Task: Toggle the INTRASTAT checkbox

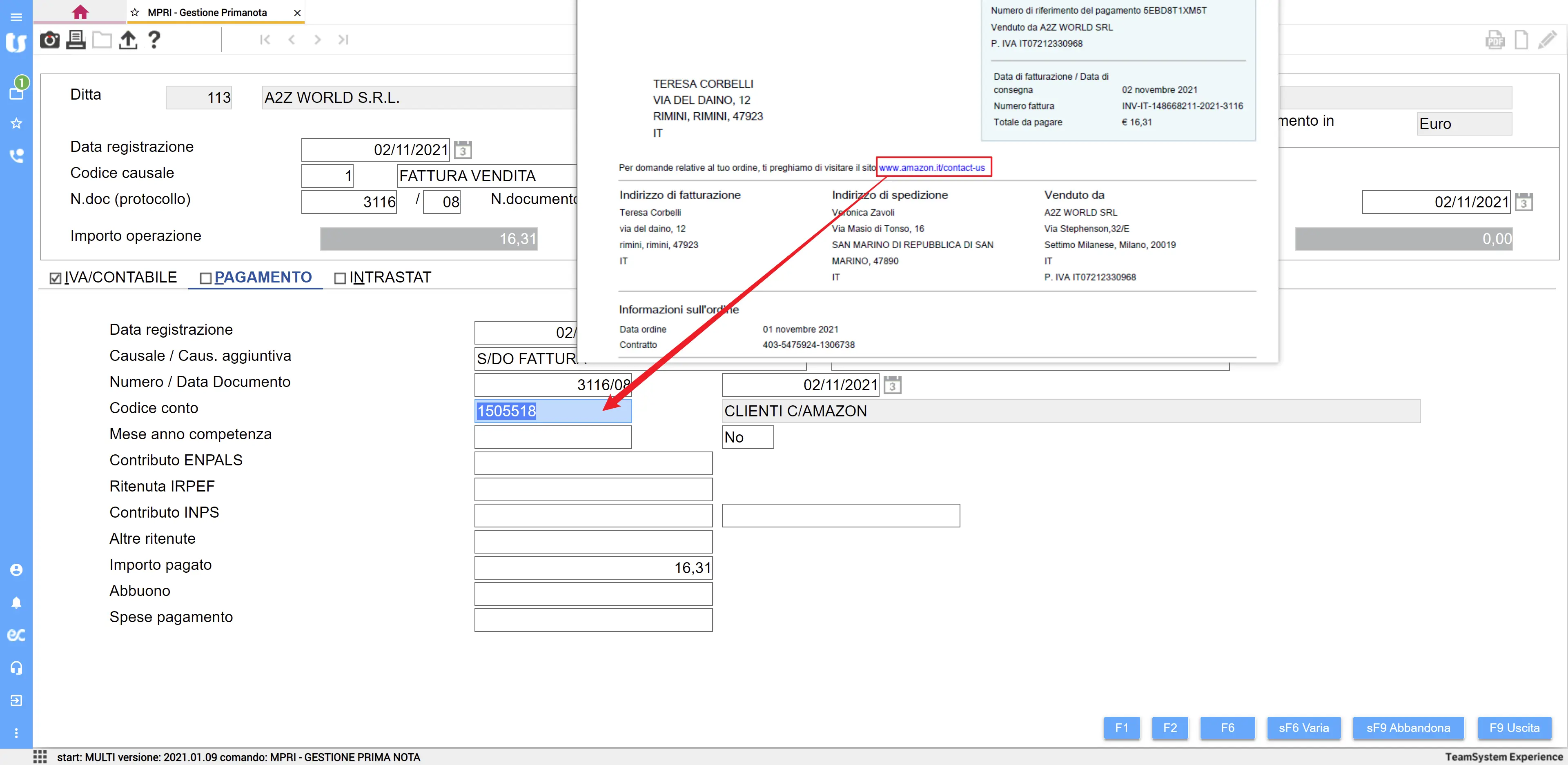Action: click(340, 278)
